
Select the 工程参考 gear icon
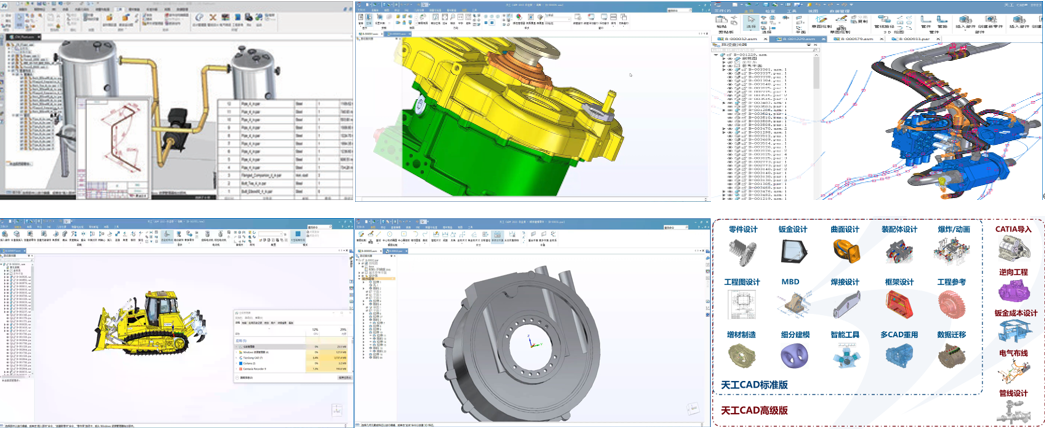951,303
